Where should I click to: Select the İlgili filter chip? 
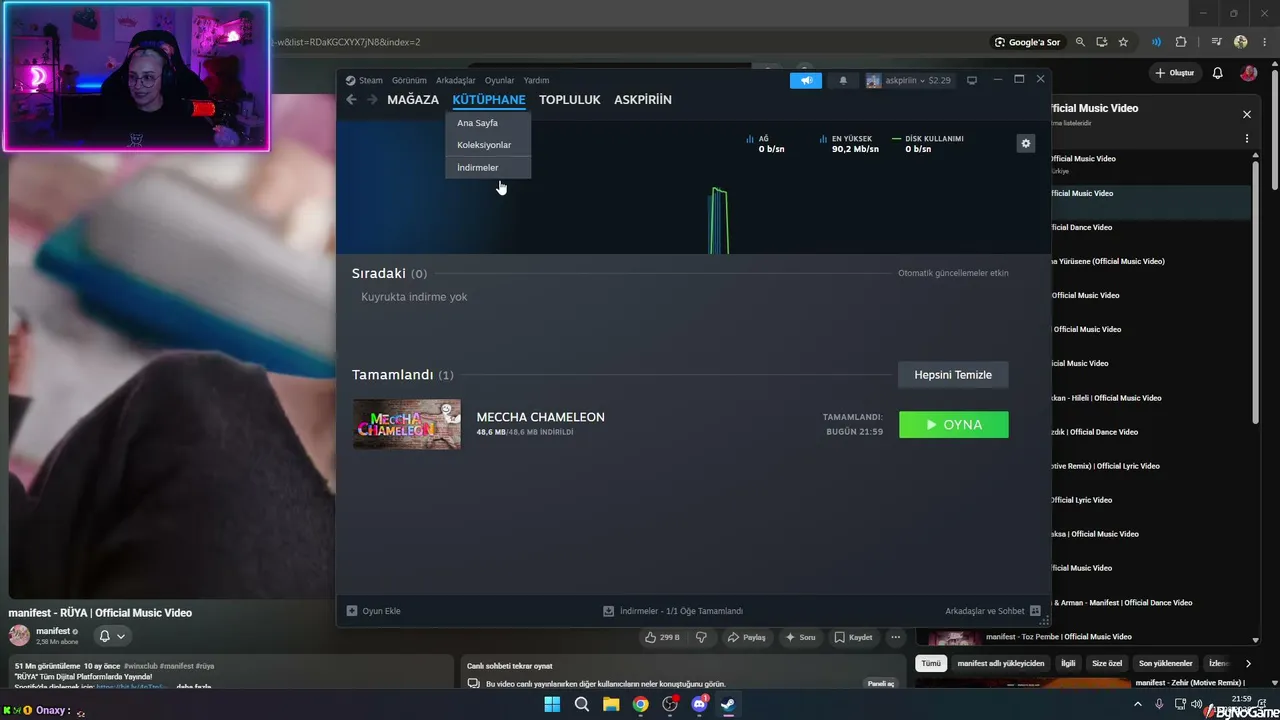click(x=1068, y=663)
